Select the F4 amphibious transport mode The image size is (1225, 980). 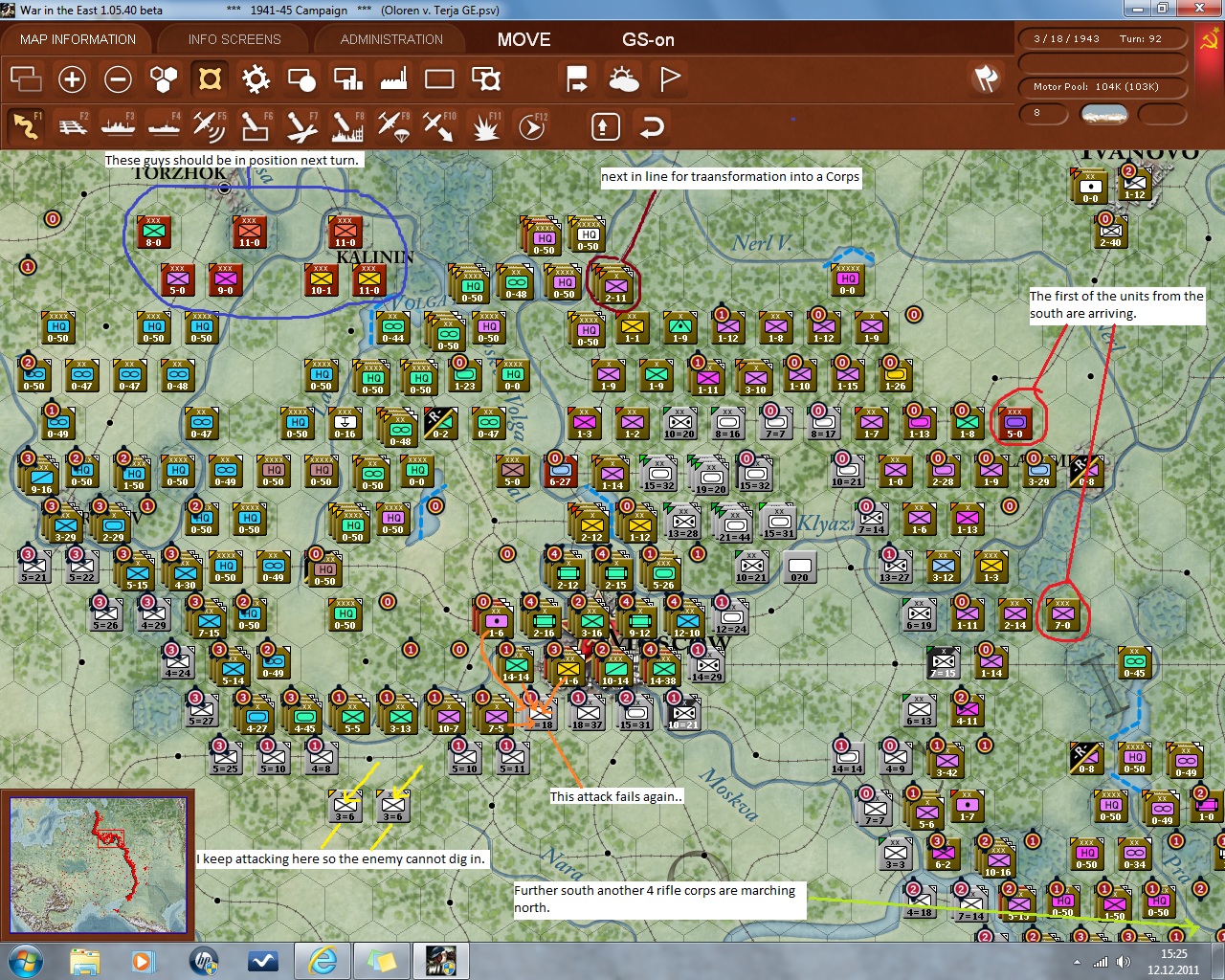point(164,125)
